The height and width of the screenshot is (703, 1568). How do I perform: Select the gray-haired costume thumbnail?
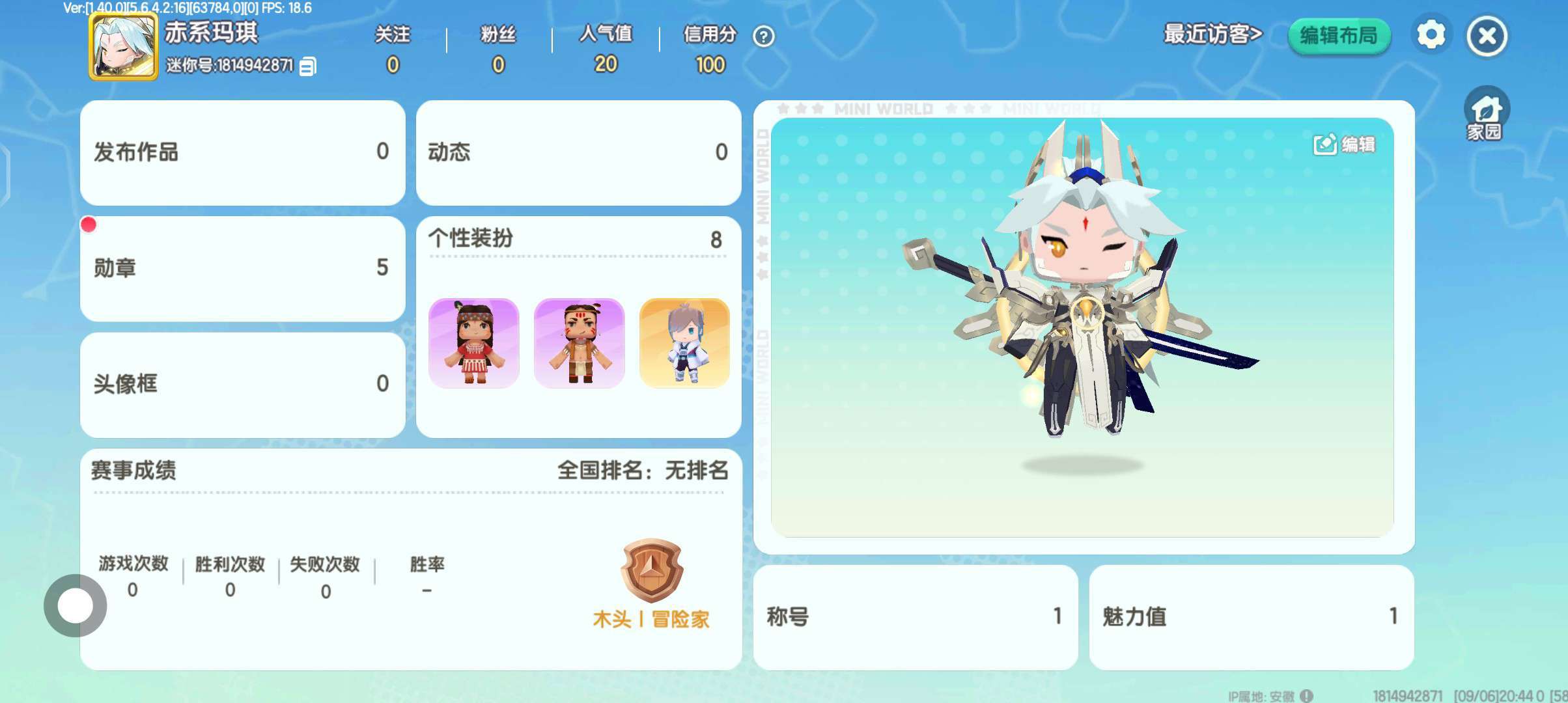pos(684,343)
